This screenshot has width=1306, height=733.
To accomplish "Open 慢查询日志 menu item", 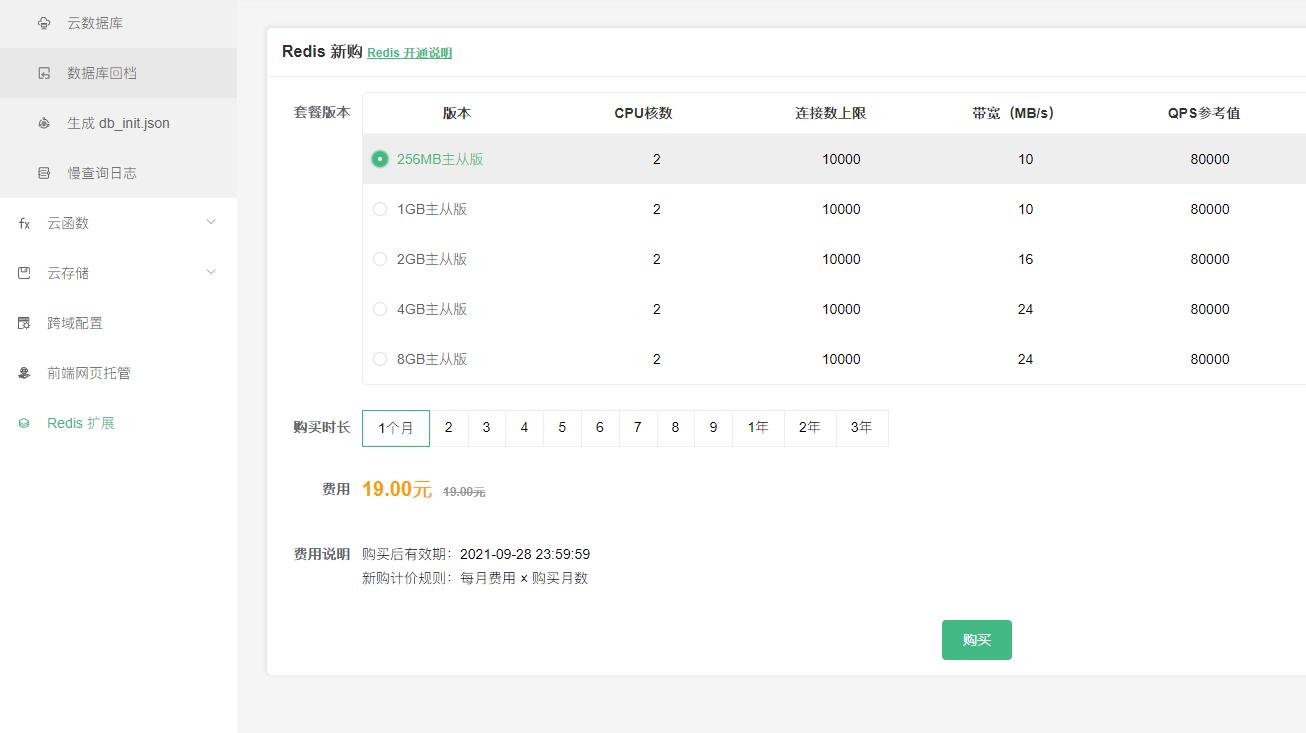I will [x=102, y=173].
